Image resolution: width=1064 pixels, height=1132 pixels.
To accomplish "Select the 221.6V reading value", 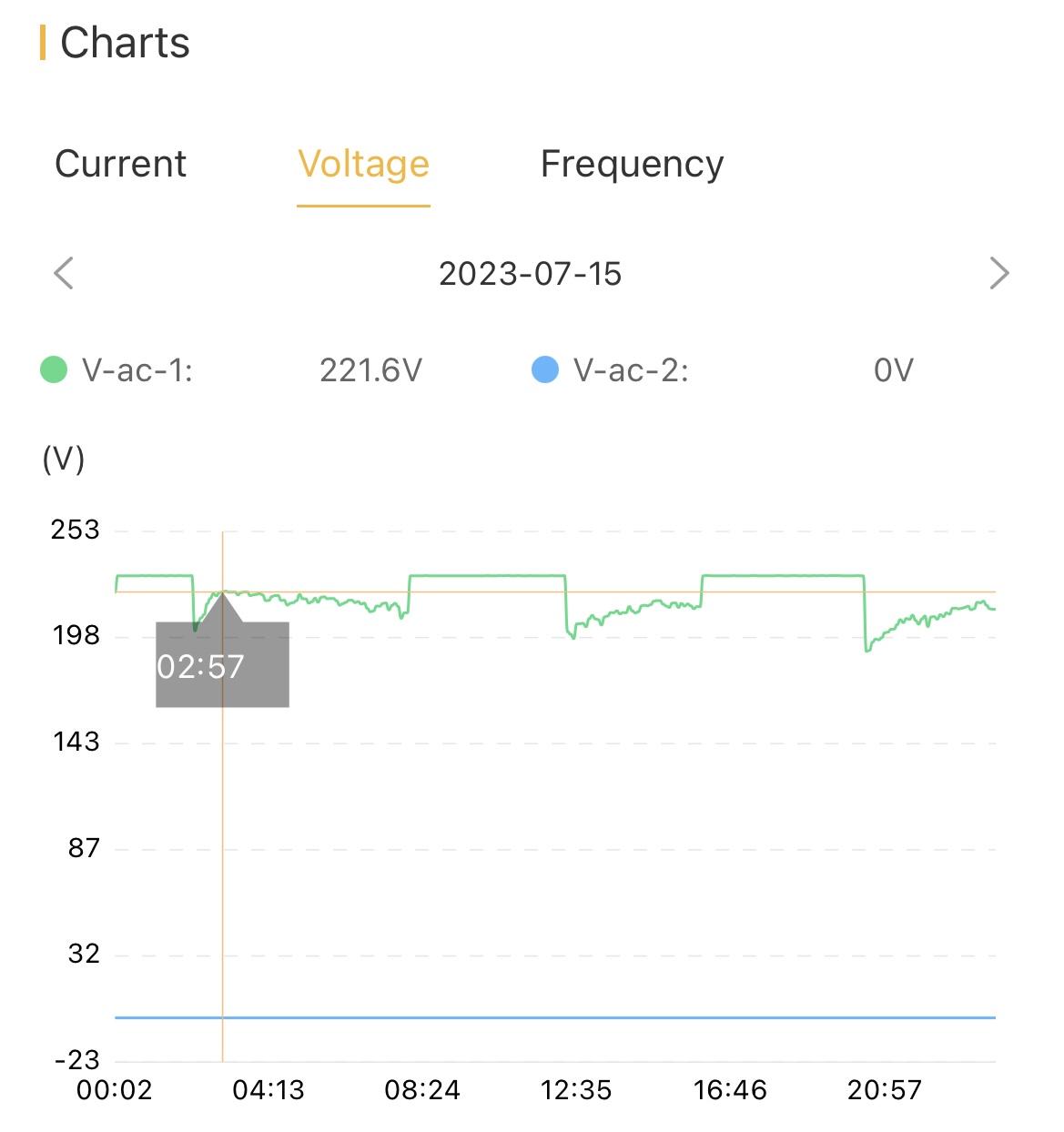I will (370, 370).
